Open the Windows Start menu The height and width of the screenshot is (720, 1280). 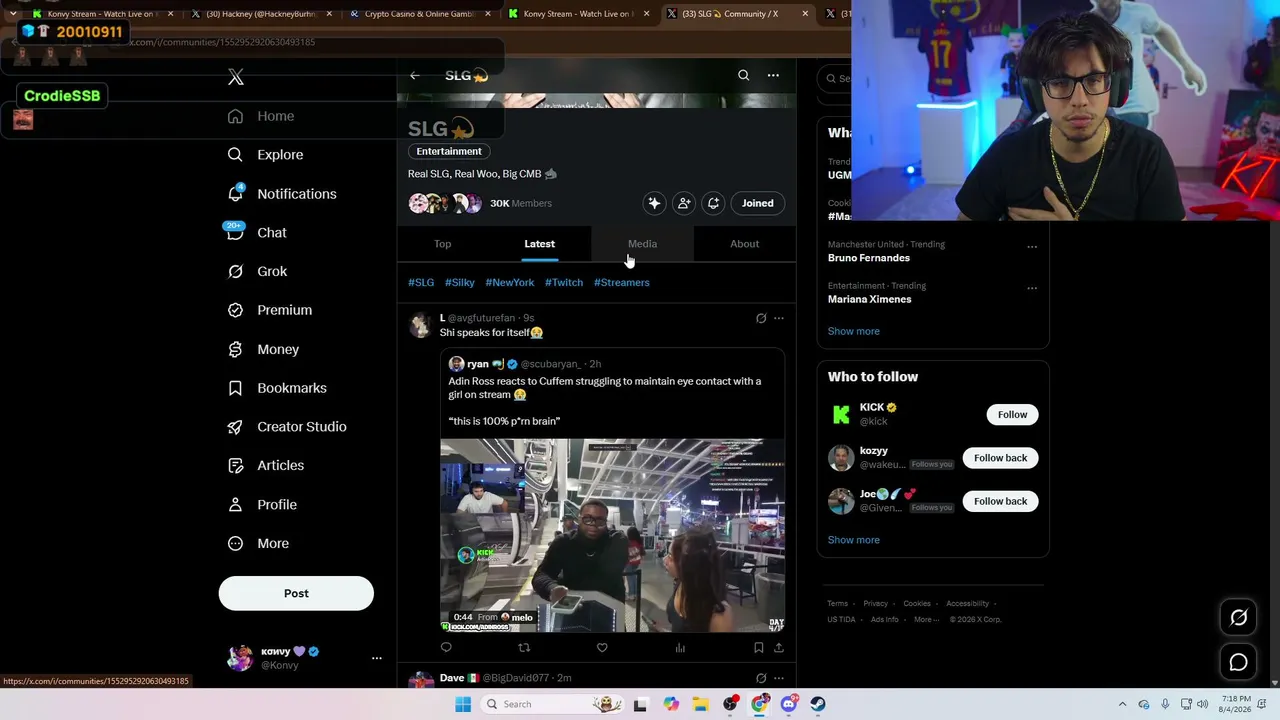[x=463, y=704]
